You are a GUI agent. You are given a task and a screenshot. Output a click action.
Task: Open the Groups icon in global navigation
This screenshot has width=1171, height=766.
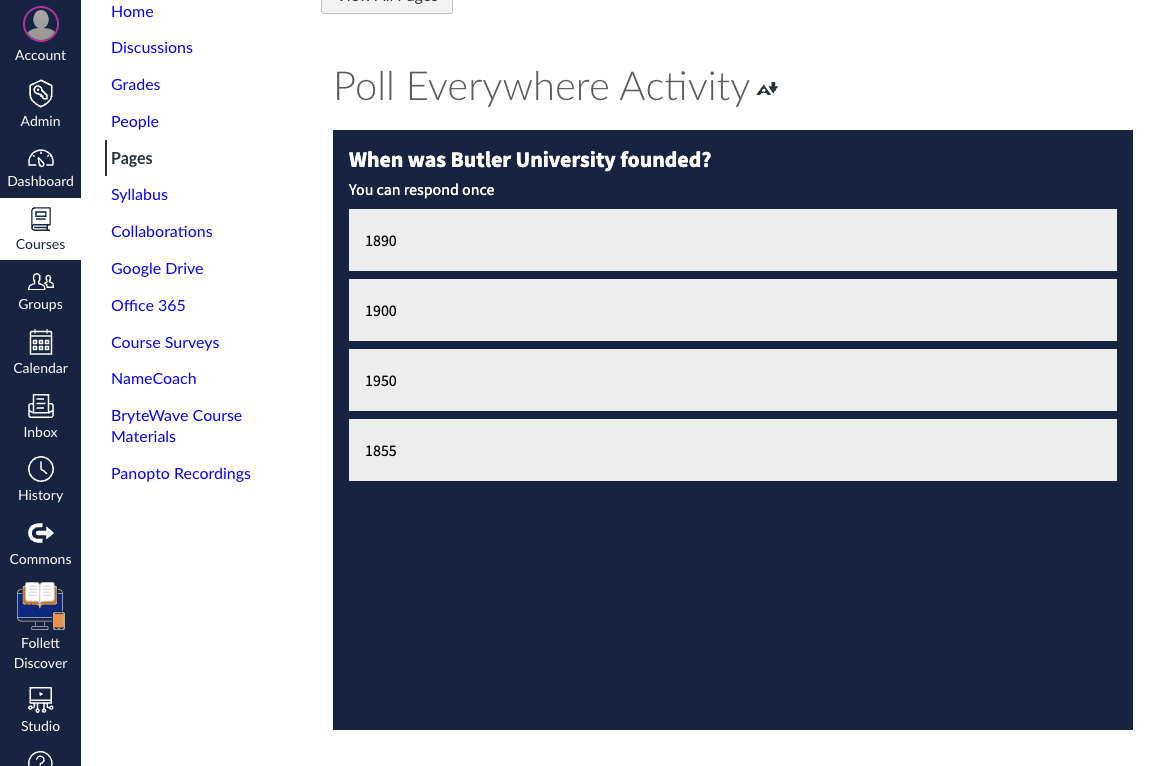point(40,281)
